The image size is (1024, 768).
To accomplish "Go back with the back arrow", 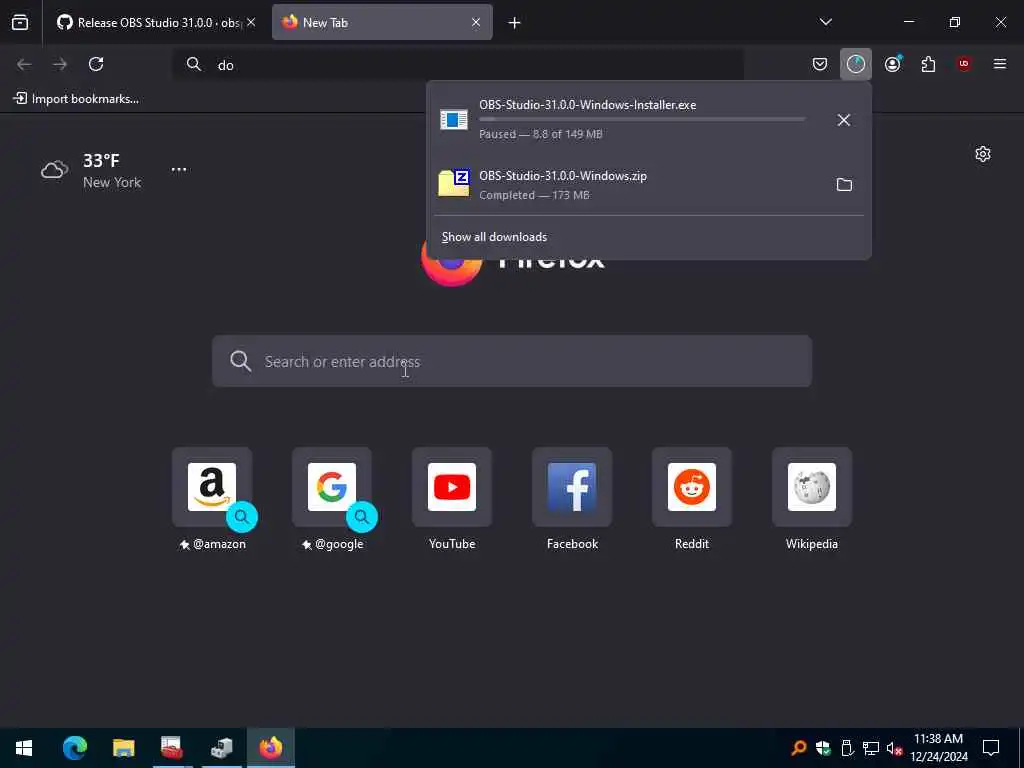I will 24,64.
